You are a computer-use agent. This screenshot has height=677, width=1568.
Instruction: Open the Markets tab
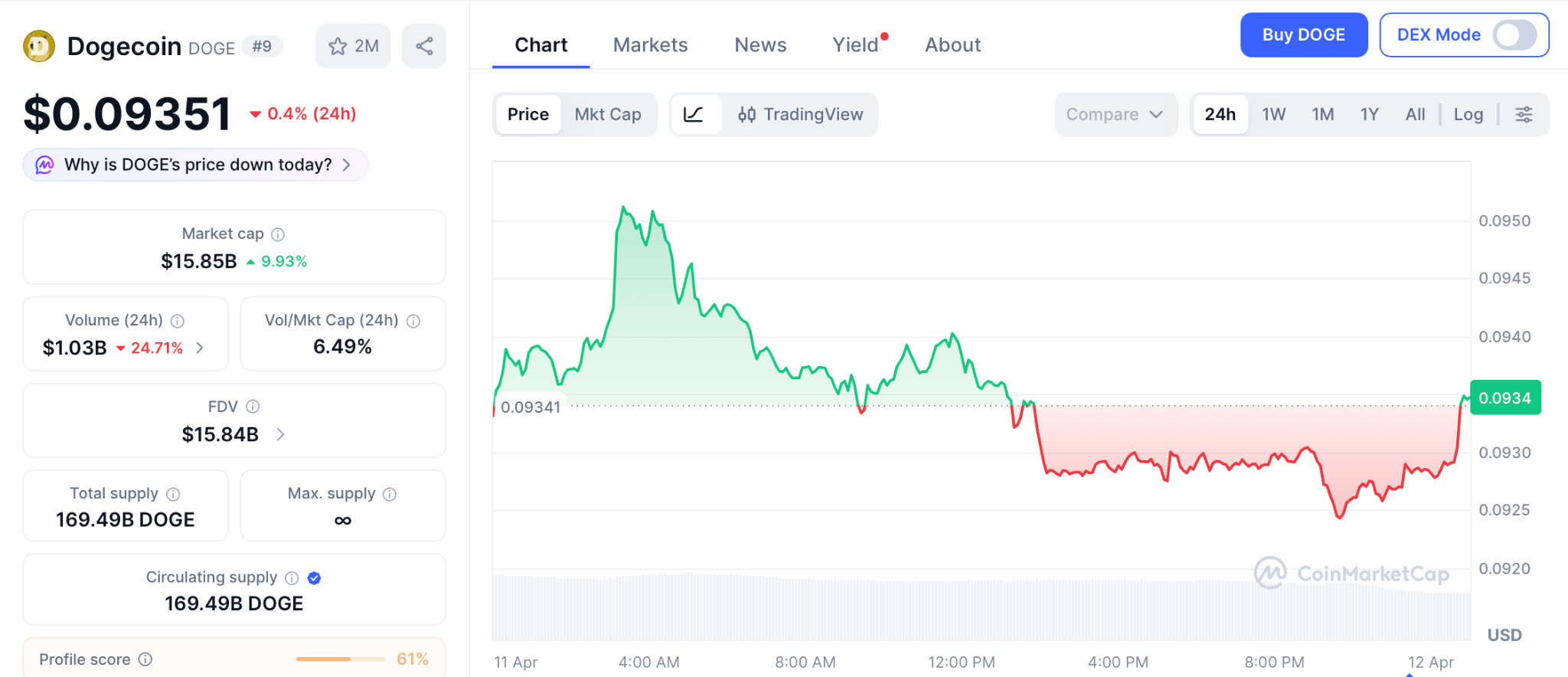[x=650, y=45]
